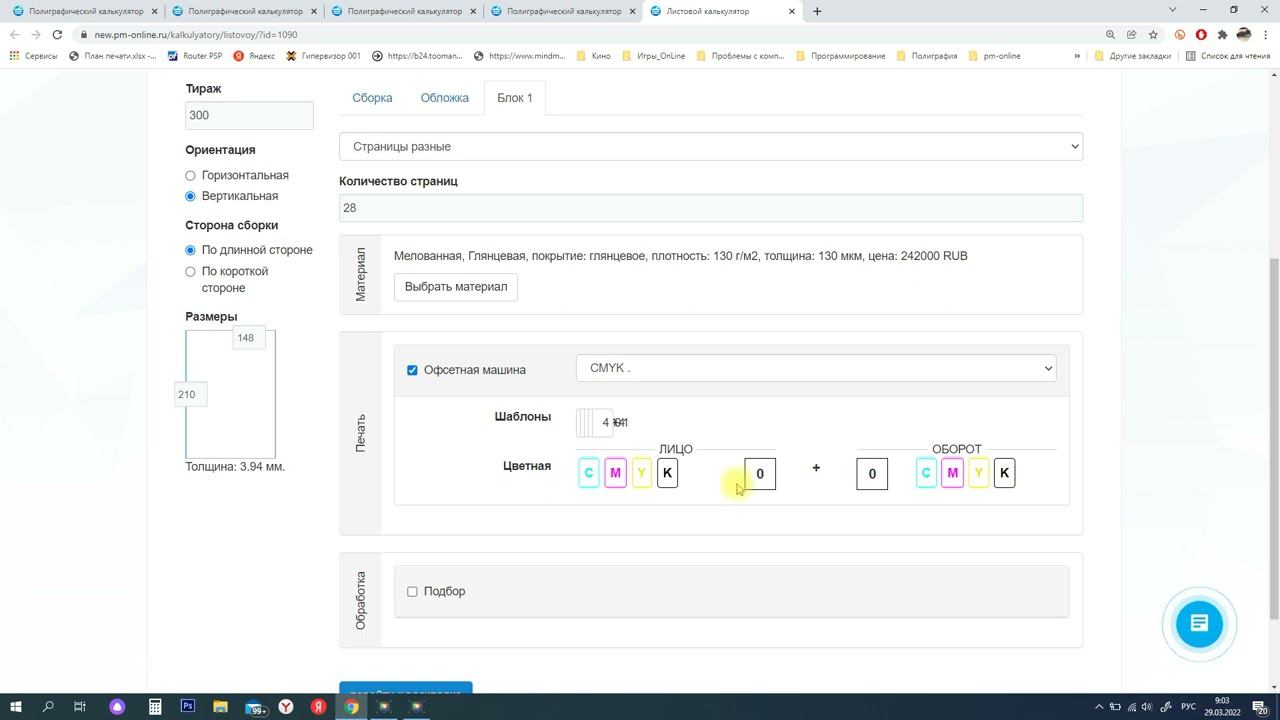Open the Router PSP bookmark
1280x720 pixels.
[194, 56]
